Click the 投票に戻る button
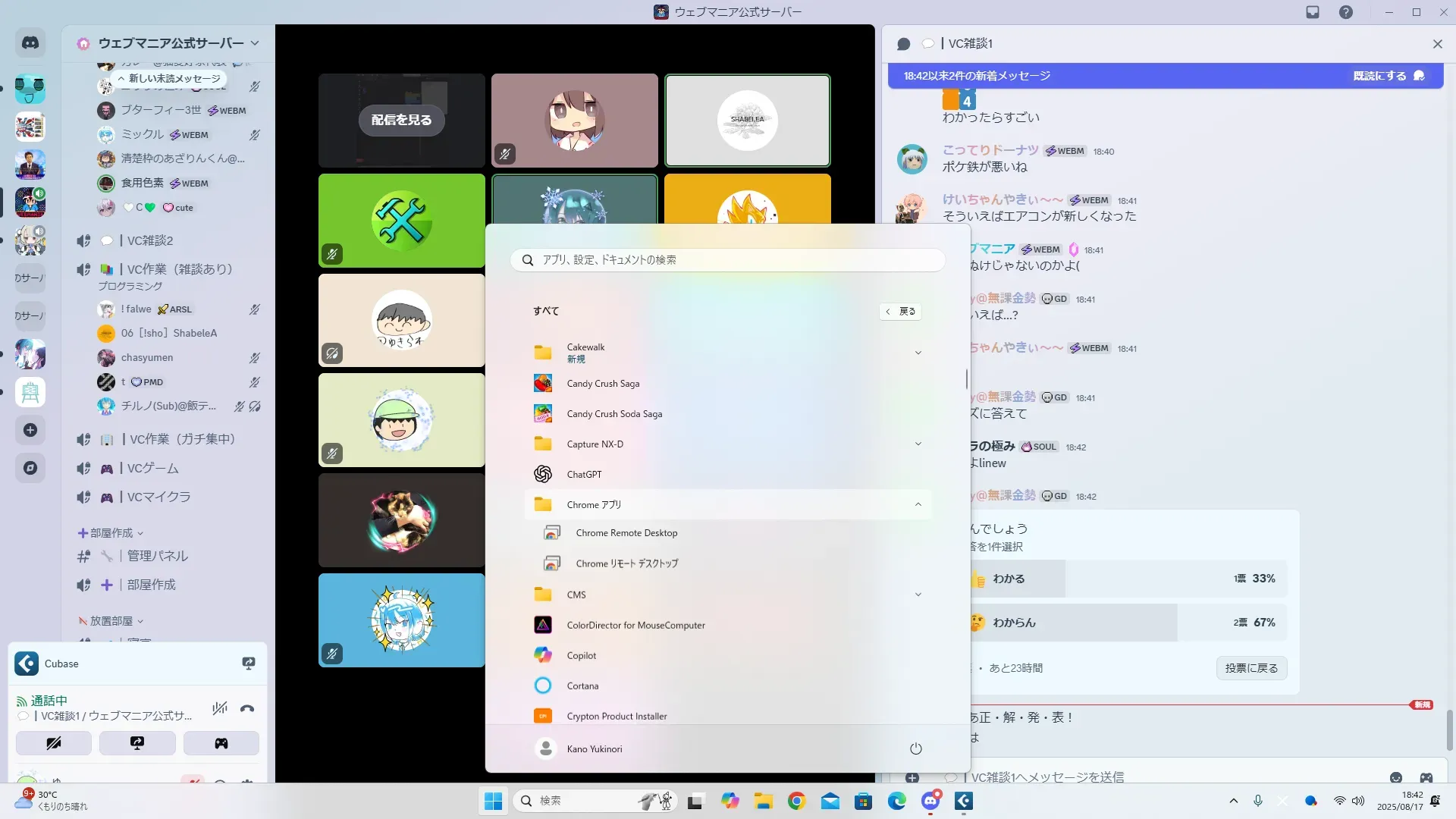The width and height of the screenshot is (1456, 819). (x=1251, y=668)
